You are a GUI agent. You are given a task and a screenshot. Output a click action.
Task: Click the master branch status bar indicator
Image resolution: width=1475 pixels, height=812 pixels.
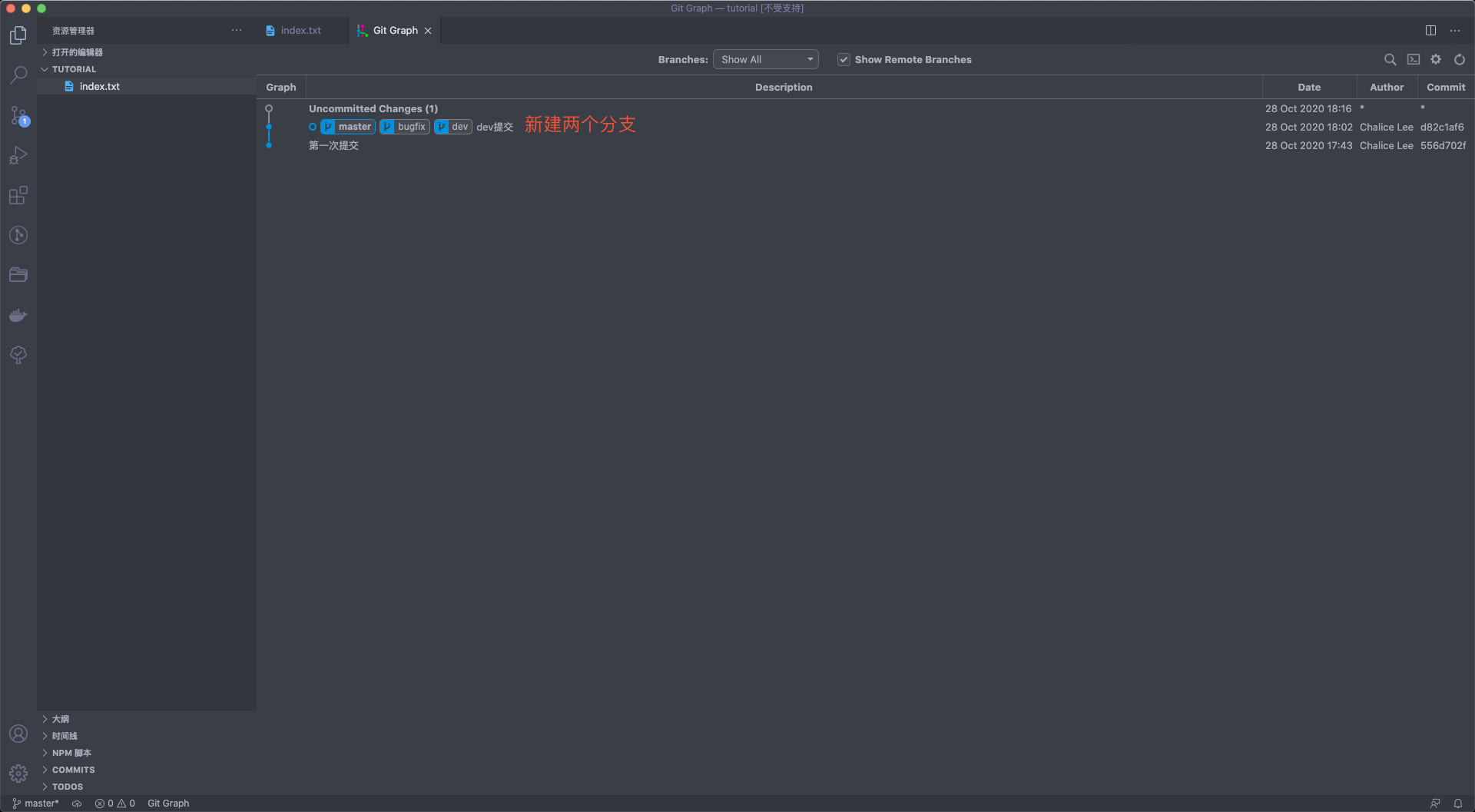[36, 804]
